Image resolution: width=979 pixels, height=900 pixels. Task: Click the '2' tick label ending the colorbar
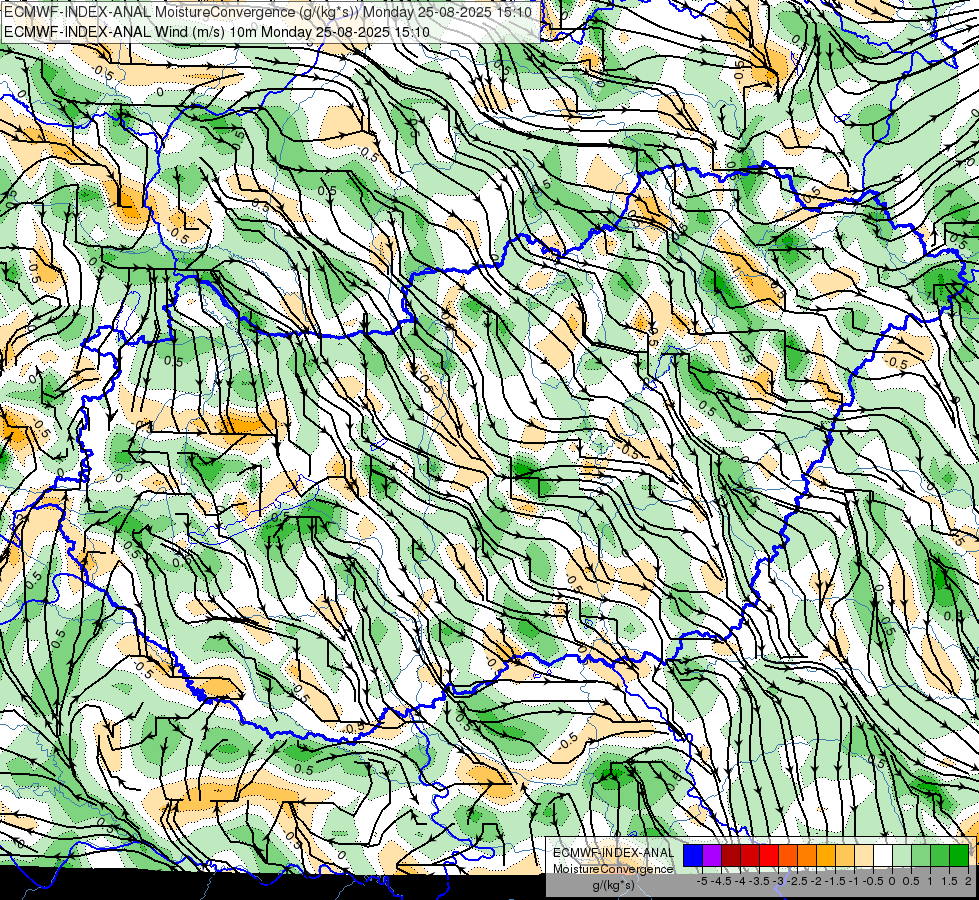pyautogui.click(x=968, y=881)
